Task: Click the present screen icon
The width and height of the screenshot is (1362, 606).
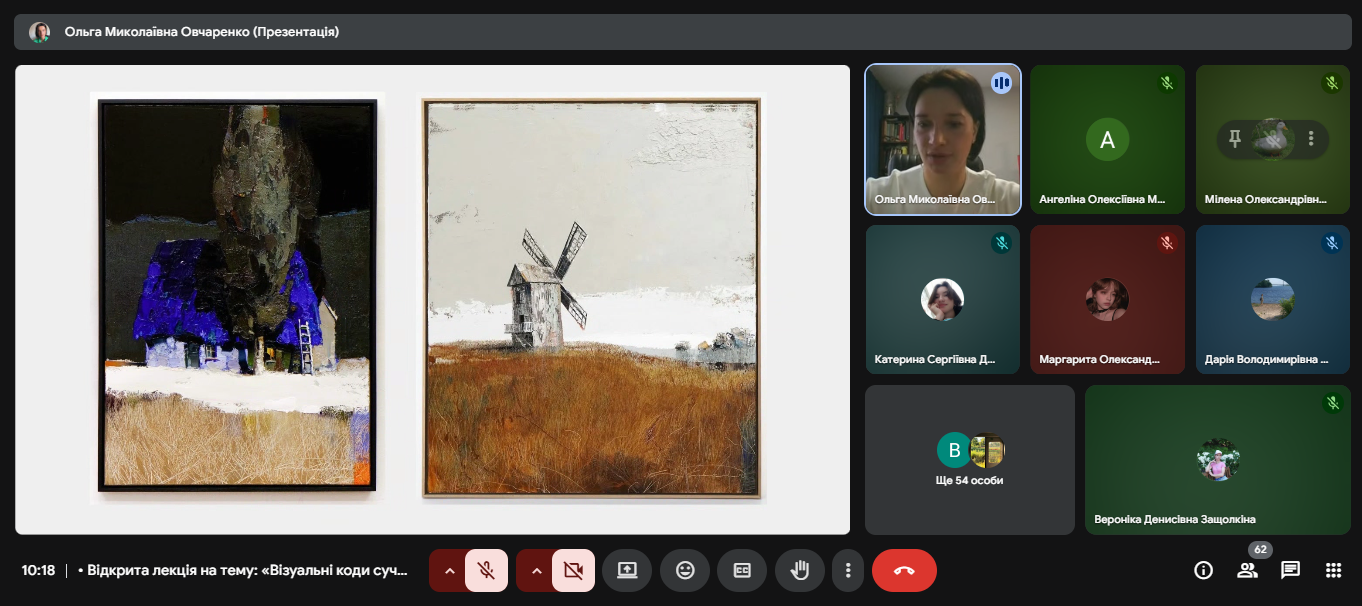Action: pos(627,571)
